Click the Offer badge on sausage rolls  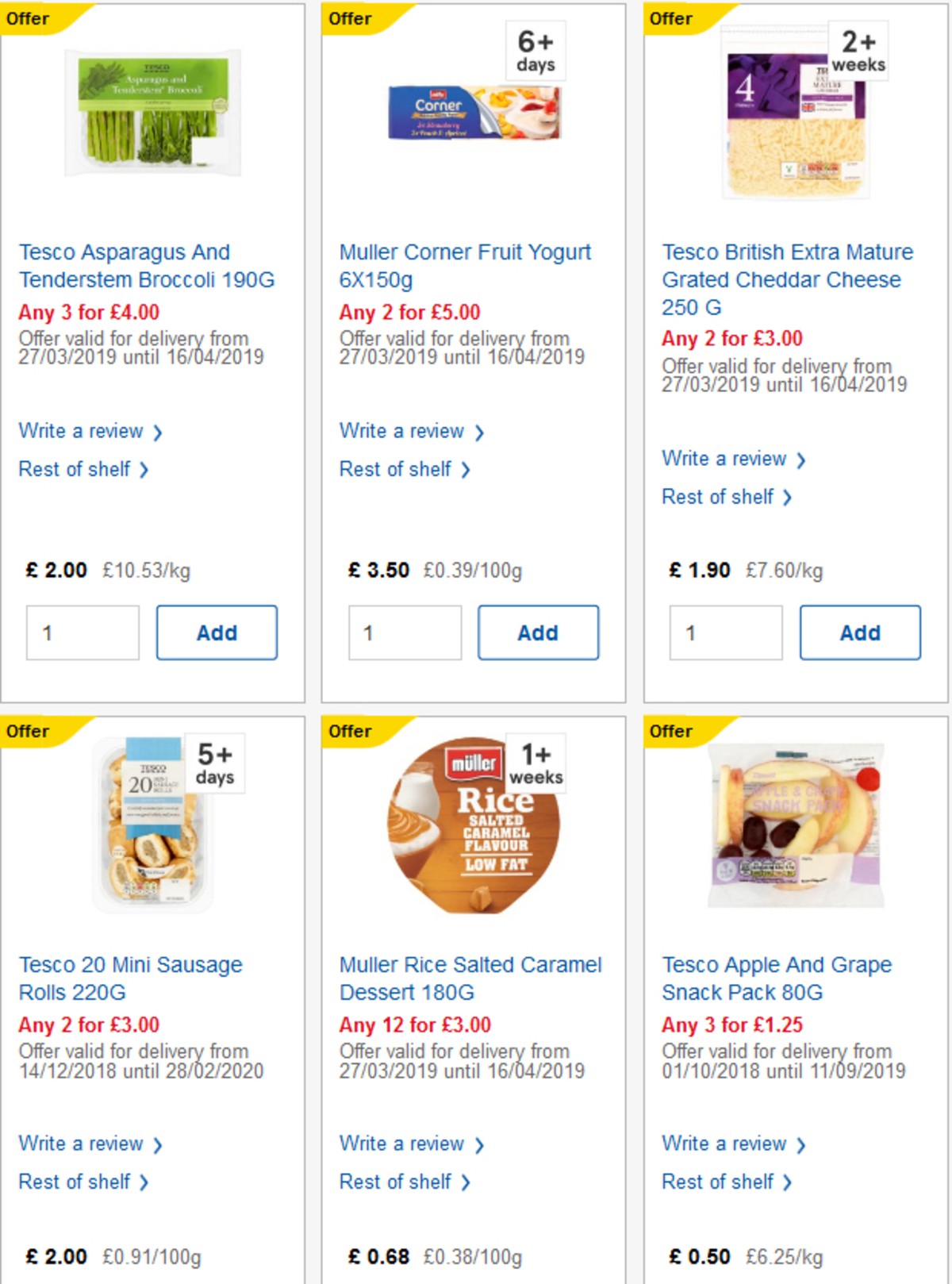[x=28, y=731]
